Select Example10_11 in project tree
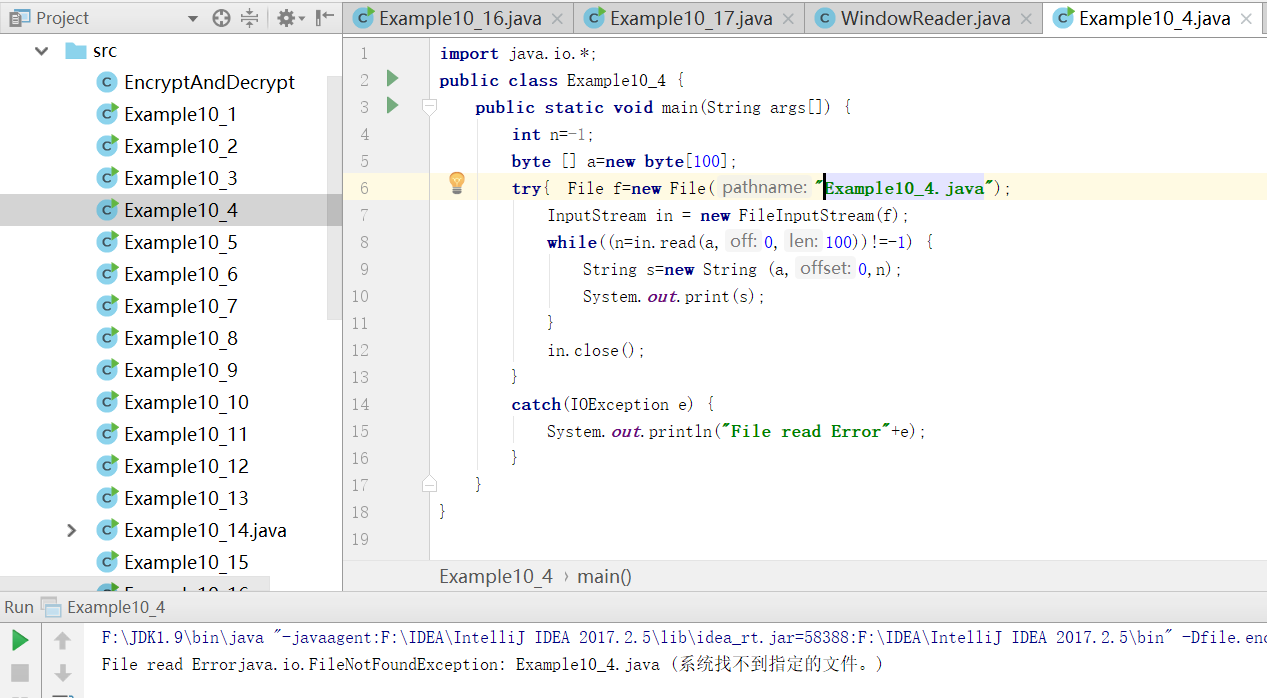This screenshot has height=698, width=1267. pos(187,435)
